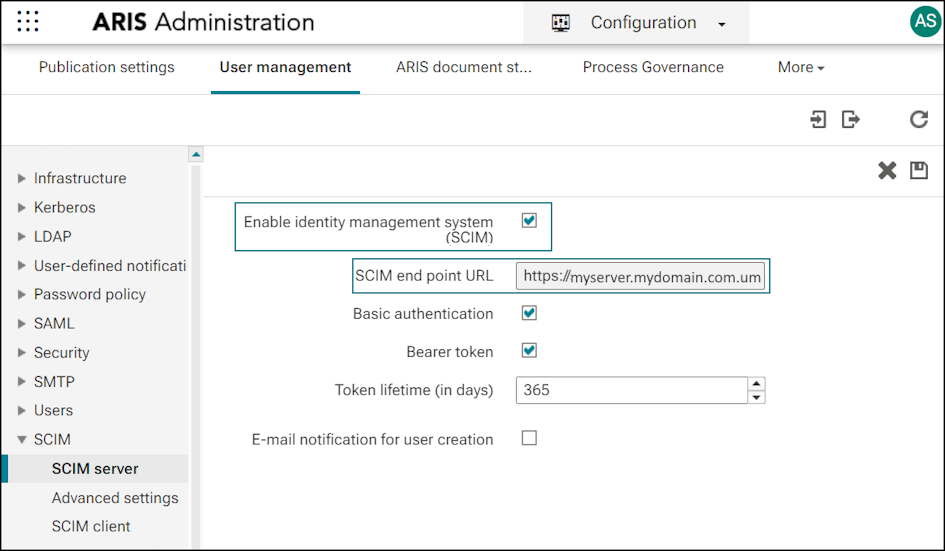The image size is (945, 551).
Task: Click the export configuration icon
Action: coord(850,119)
